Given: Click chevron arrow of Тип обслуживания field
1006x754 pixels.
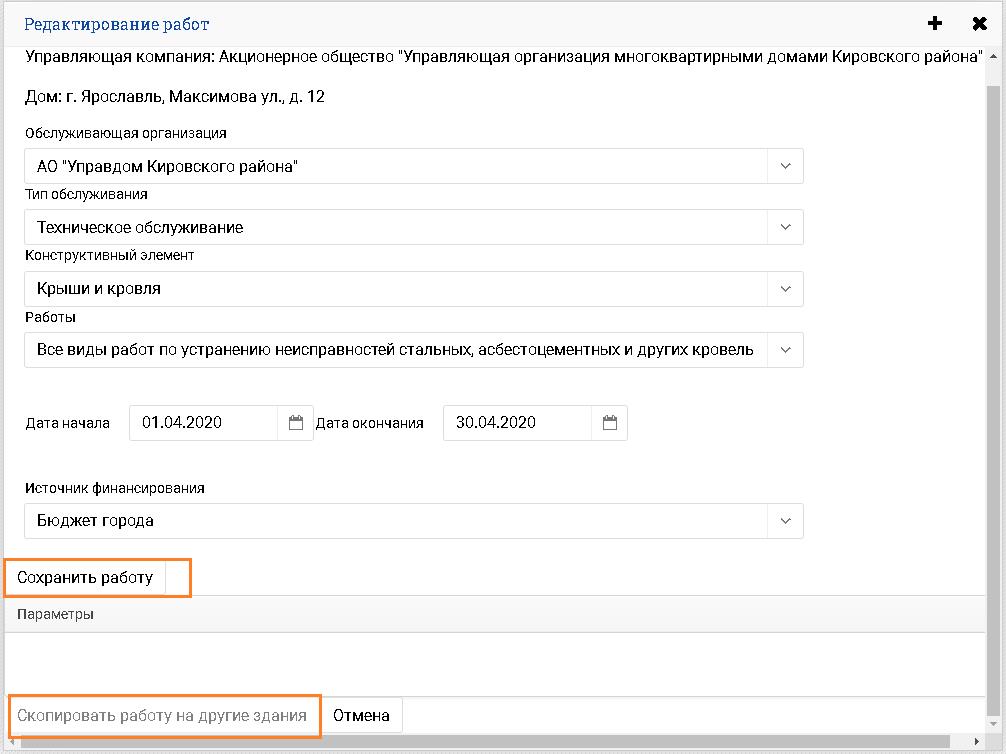Looking at the screenshot, I should tap(785, 227).
